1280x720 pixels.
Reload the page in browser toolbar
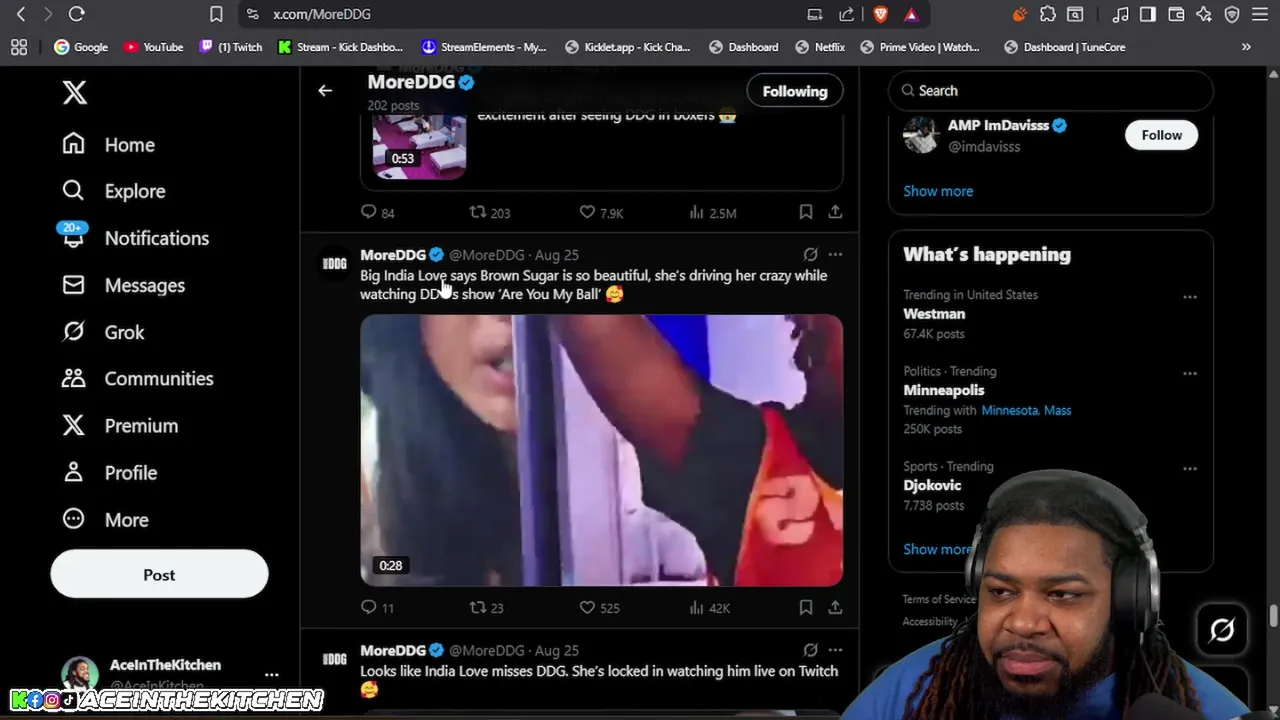77,14
